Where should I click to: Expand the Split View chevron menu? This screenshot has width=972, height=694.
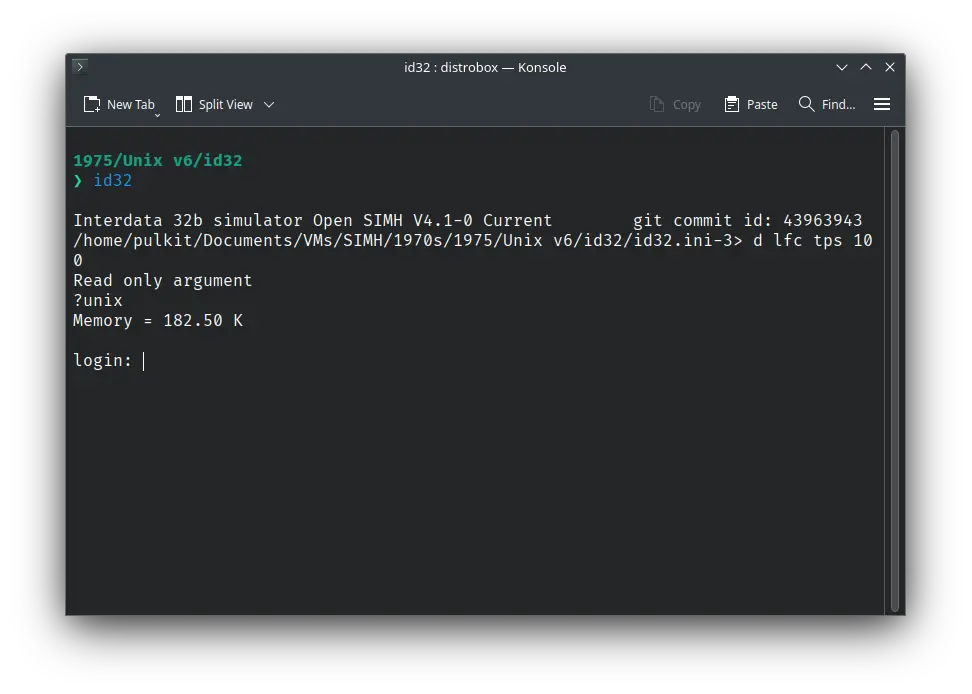(269, 104)
